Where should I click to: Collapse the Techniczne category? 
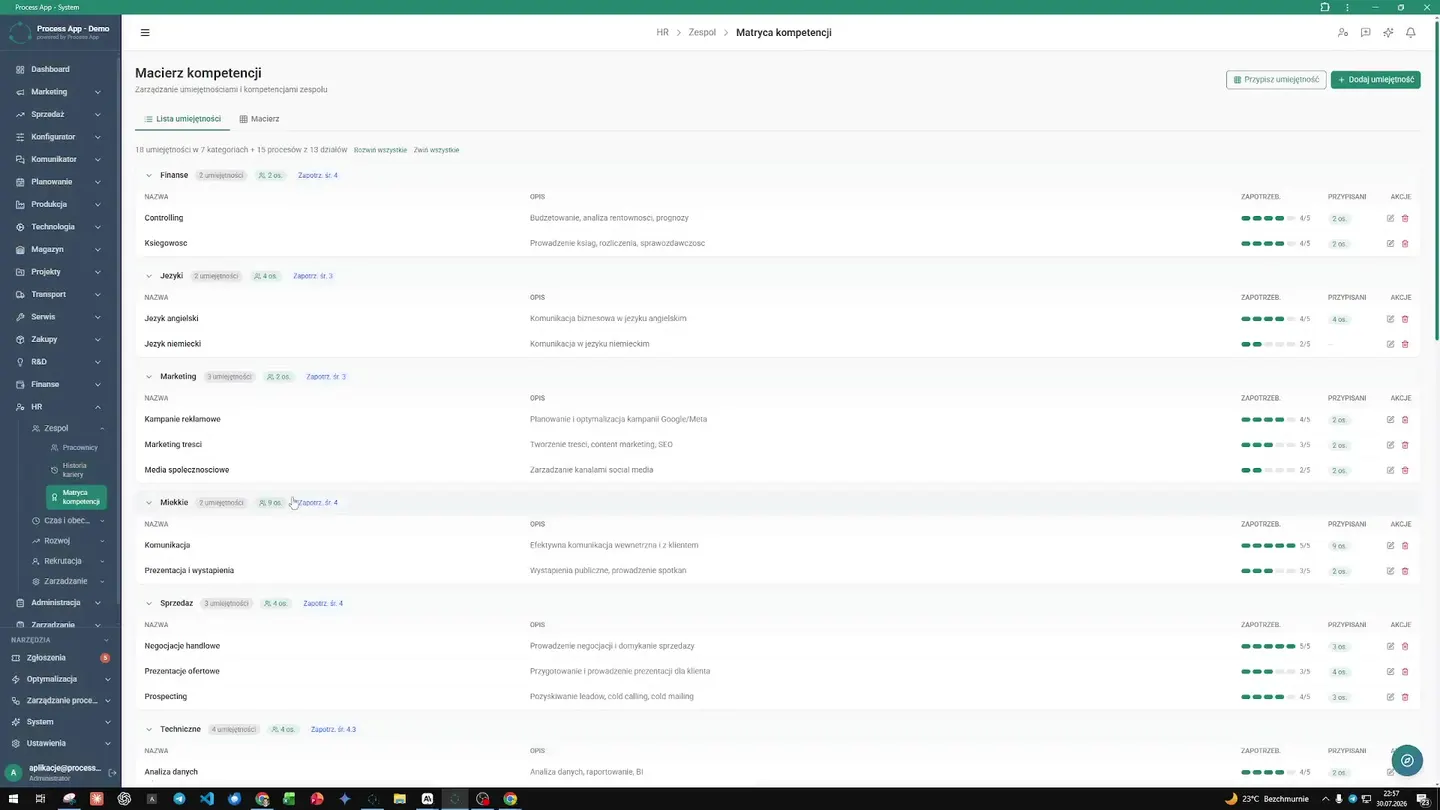[x=149, y=729]
